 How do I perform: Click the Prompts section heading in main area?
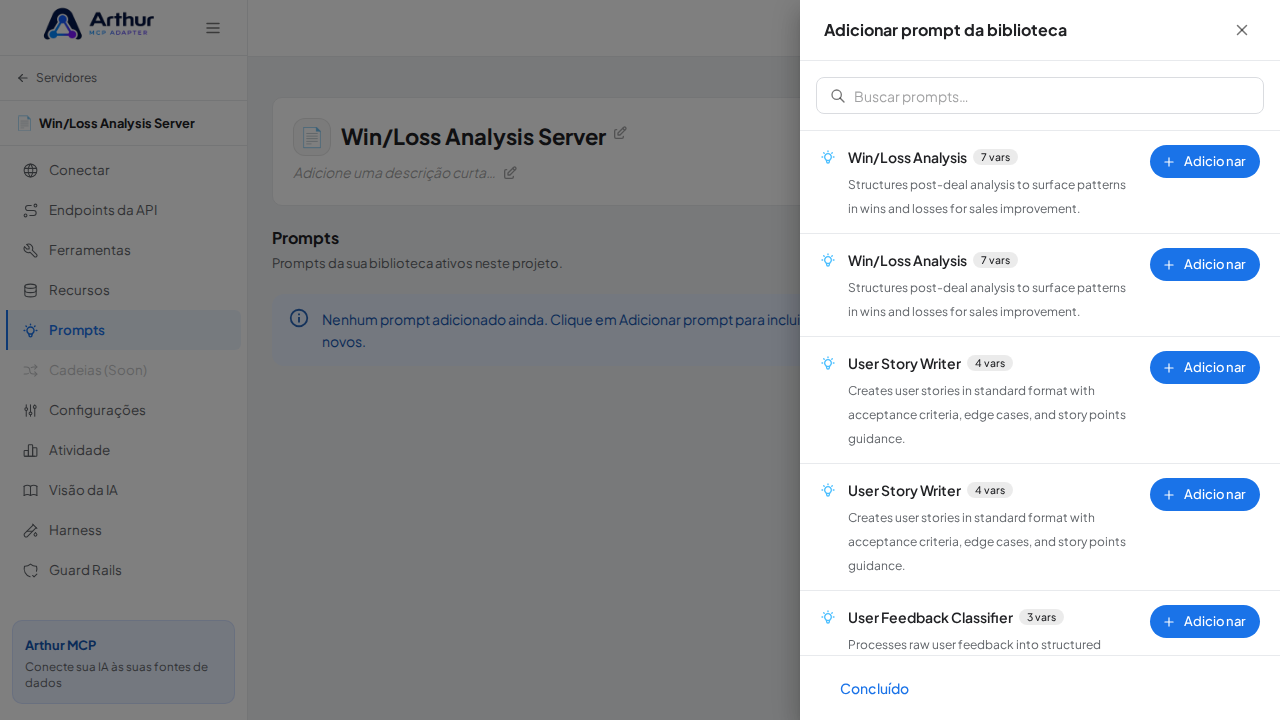pos(305,238)
